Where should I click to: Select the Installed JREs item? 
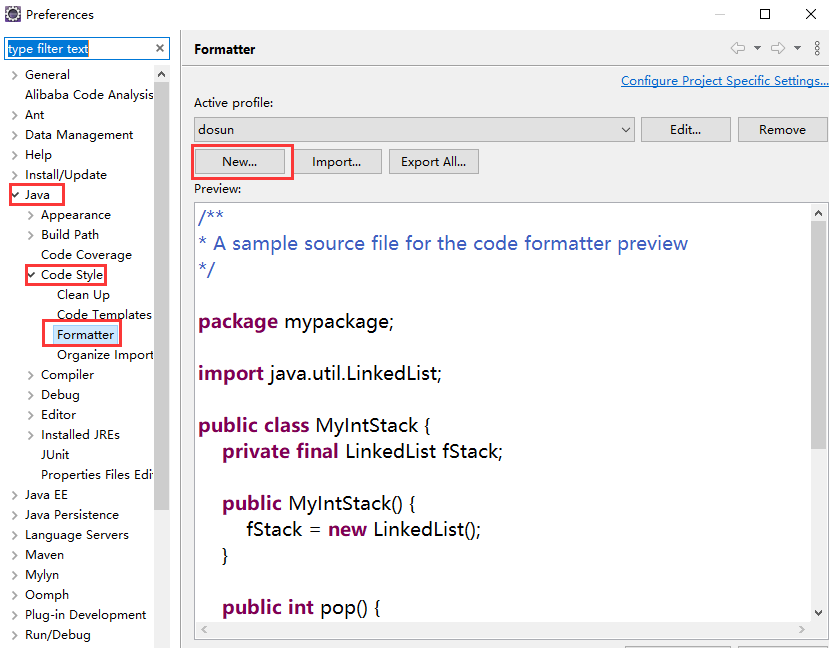[x=80, y=434]
